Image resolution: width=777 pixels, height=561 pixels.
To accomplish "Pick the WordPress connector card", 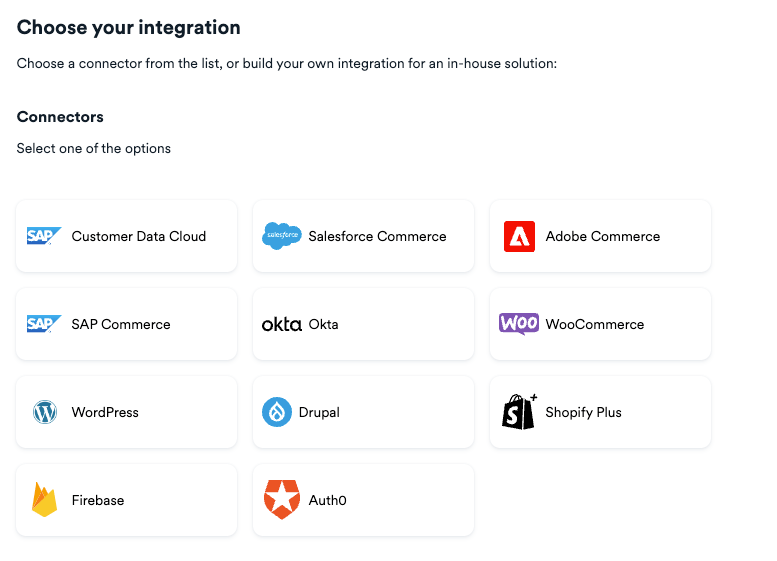I will click(x=126, y=412).
